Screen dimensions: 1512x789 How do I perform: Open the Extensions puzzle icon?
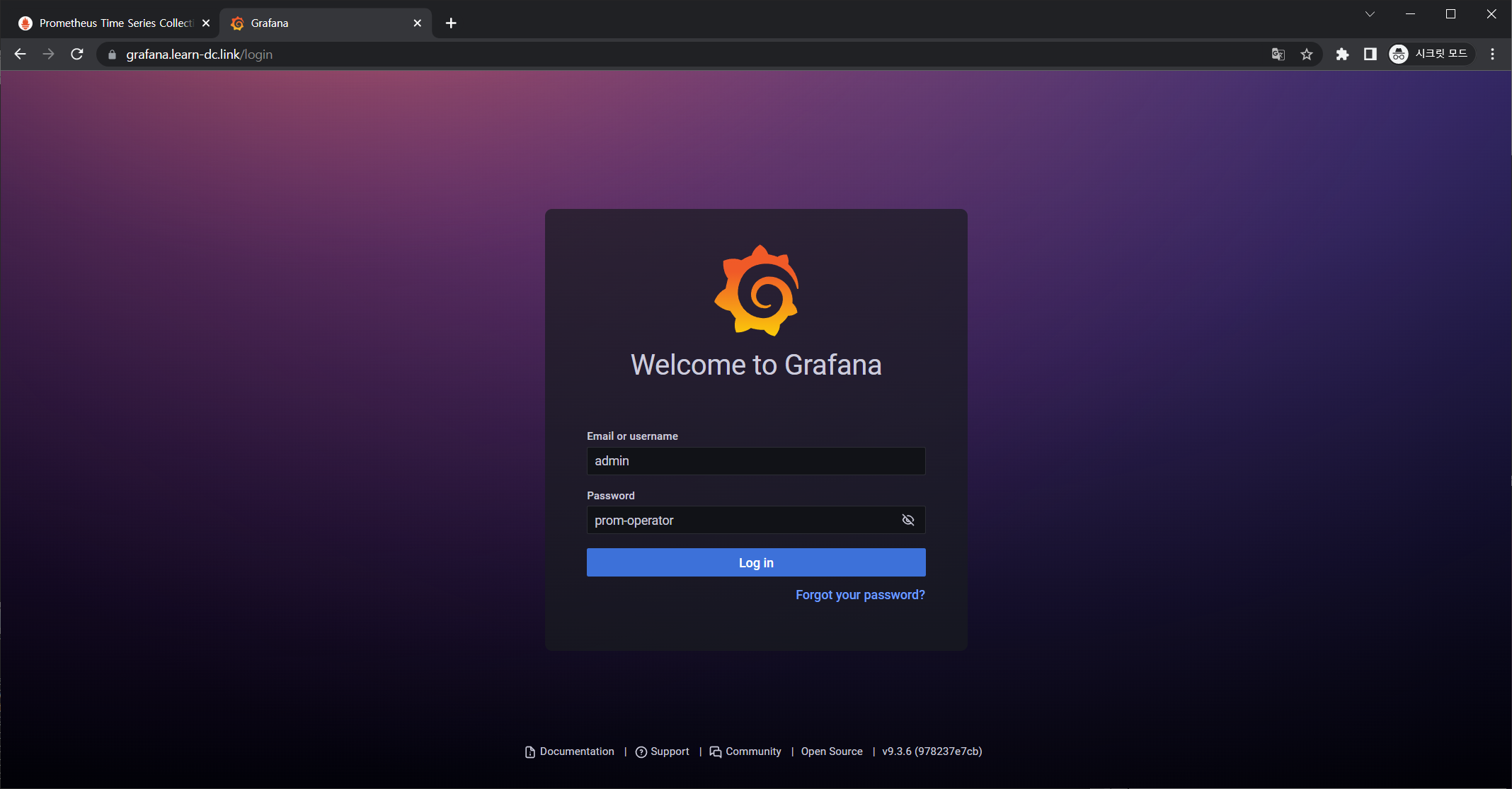click(1342, 55)
